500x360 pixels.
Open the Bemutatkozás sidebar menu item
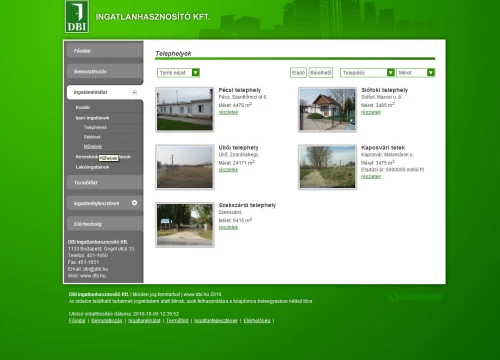(x=105, y=72)
